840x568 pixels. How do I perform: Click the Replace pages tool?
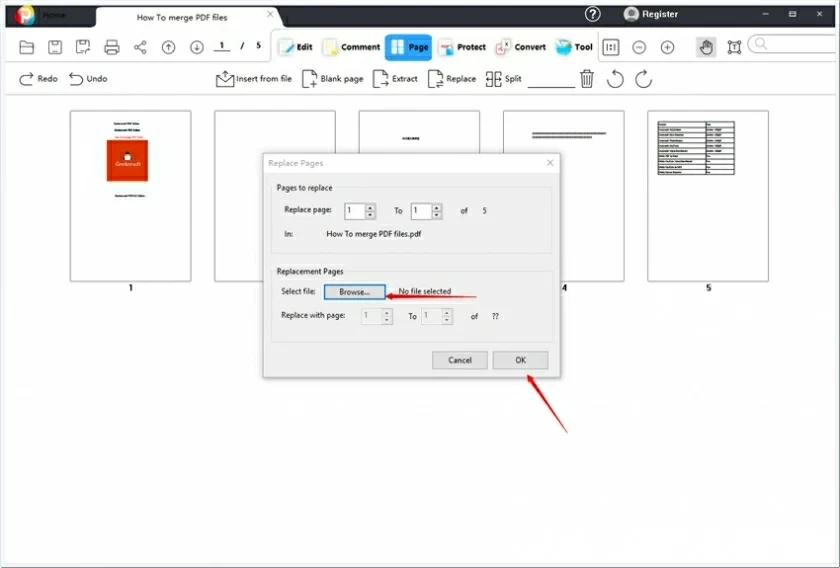(x=452, y=79)
